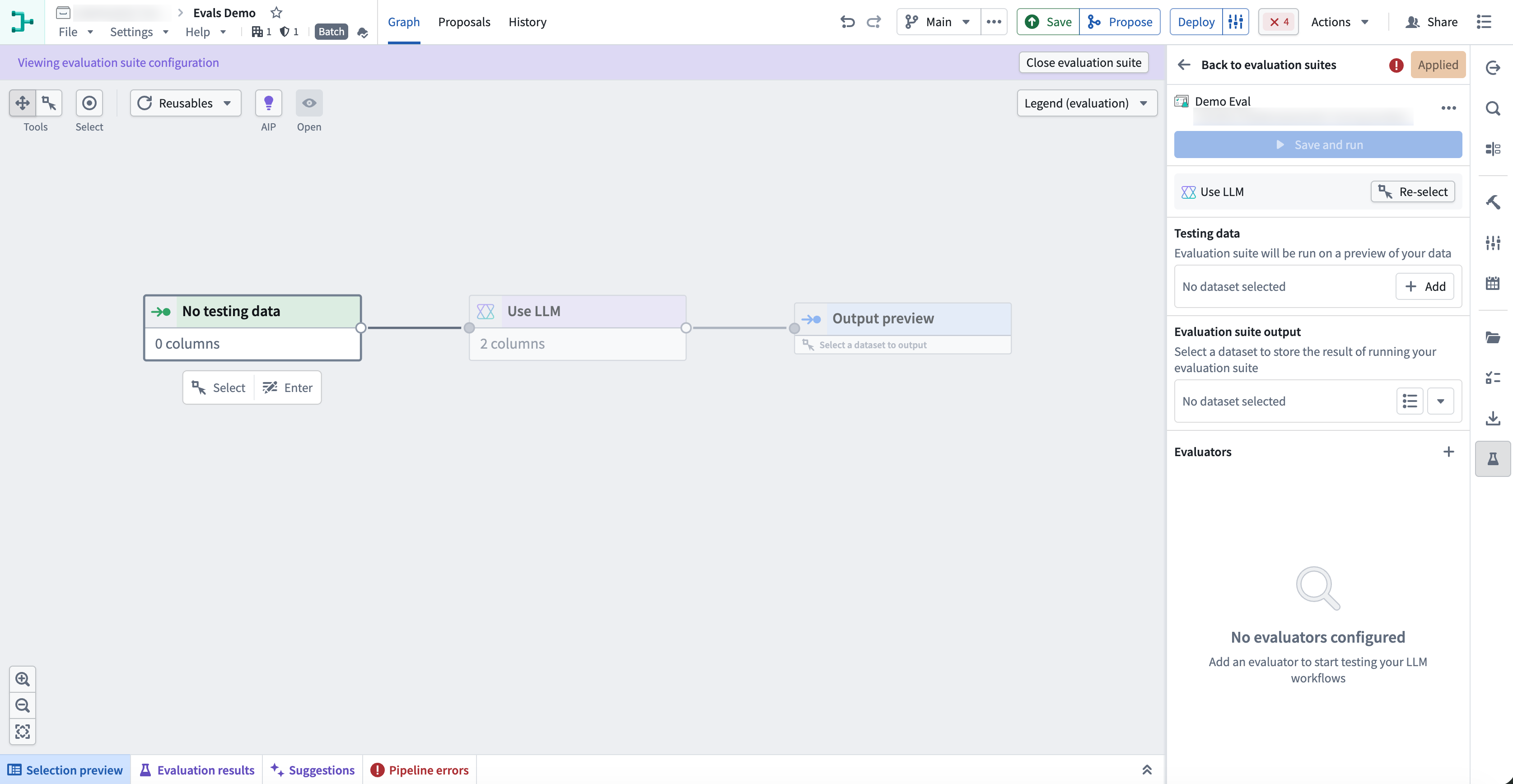
Task: Switch to the History tab
Action: (527, 22)
